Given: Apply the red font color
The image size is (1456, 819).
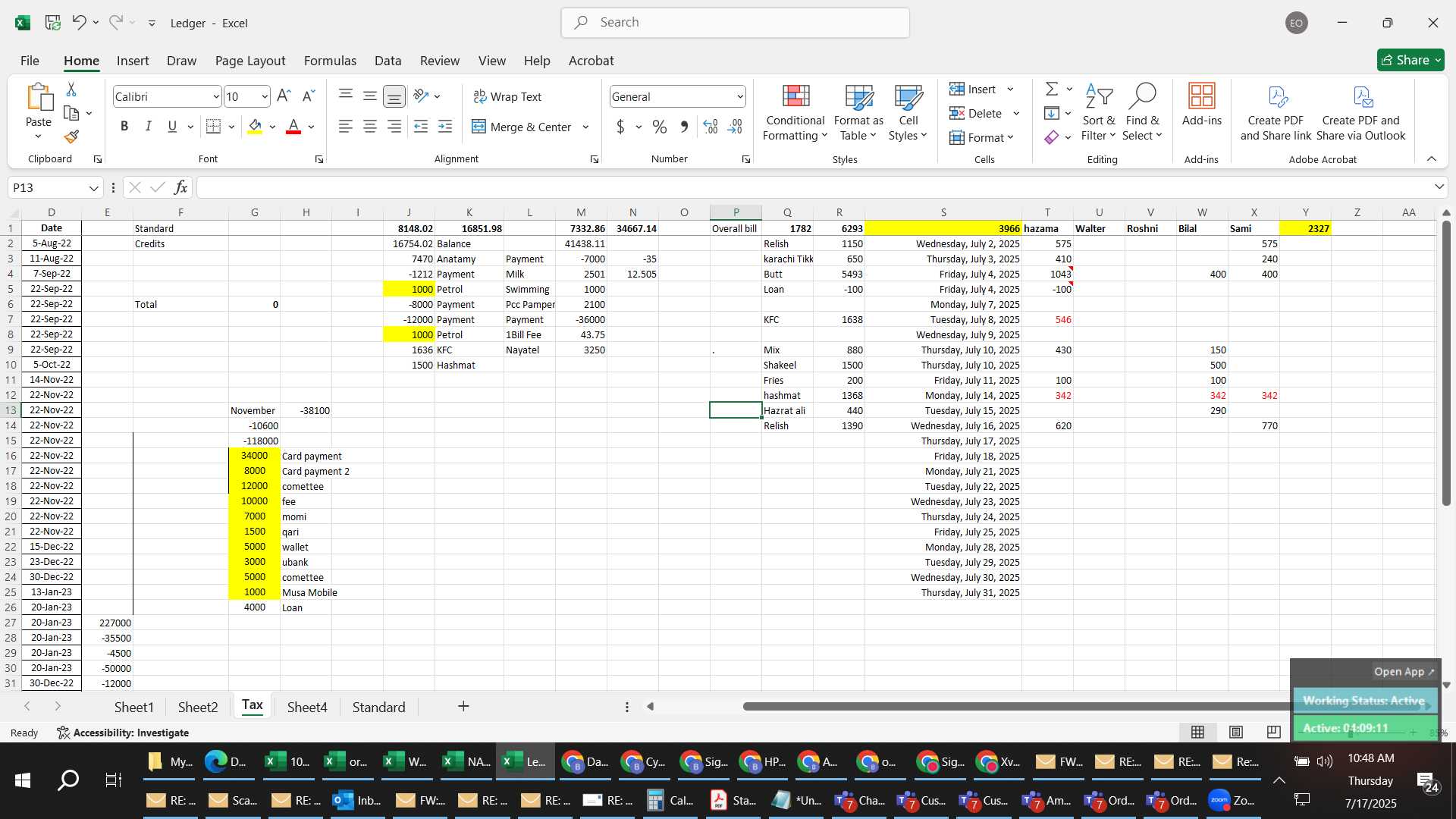Looking at the screenshot, I should click(x=293, y=127).
